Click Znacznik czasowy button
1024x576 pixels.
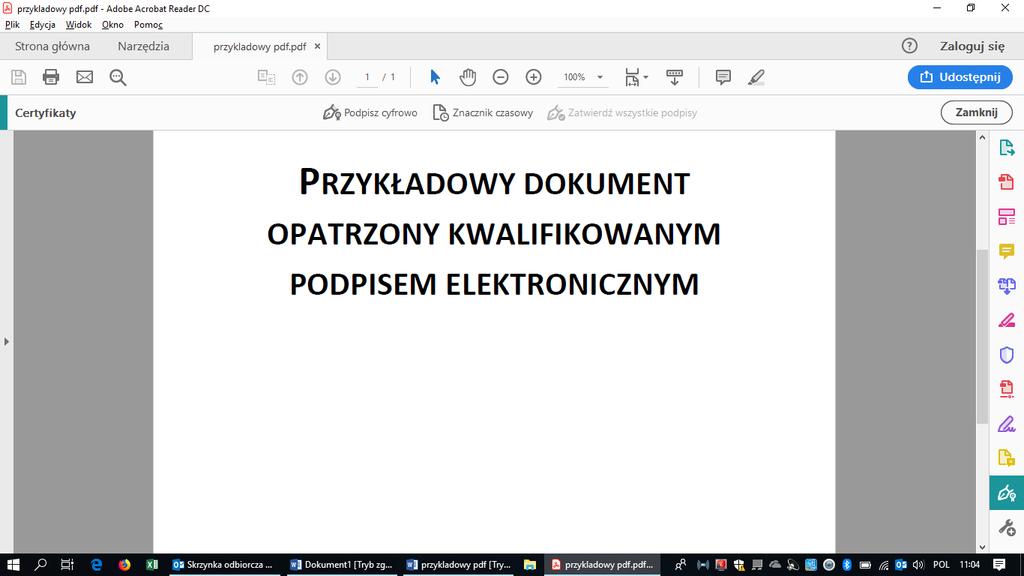[x=483, y=113]
